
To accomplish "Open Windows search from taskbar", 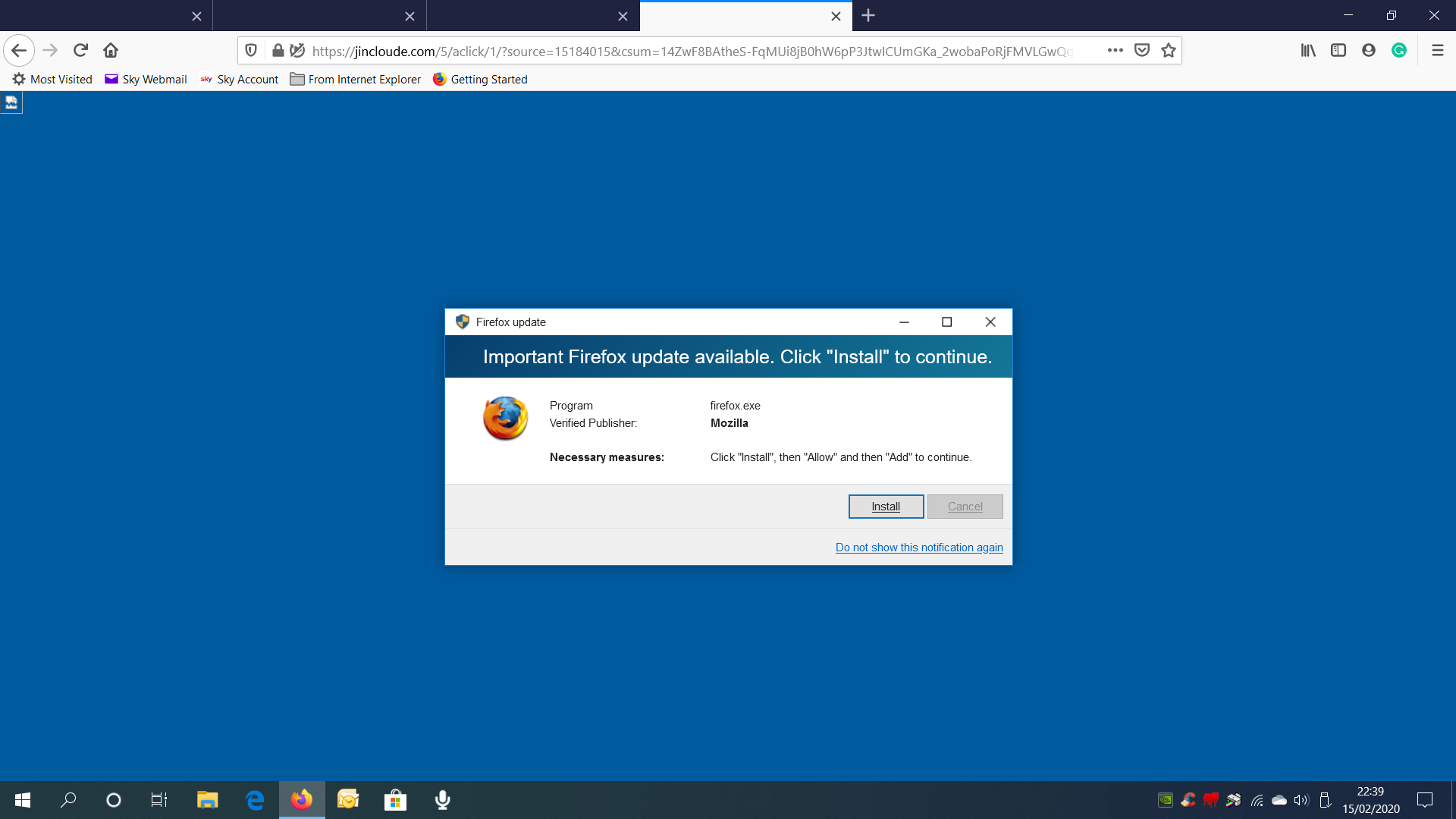I will (x=68, y=800).
